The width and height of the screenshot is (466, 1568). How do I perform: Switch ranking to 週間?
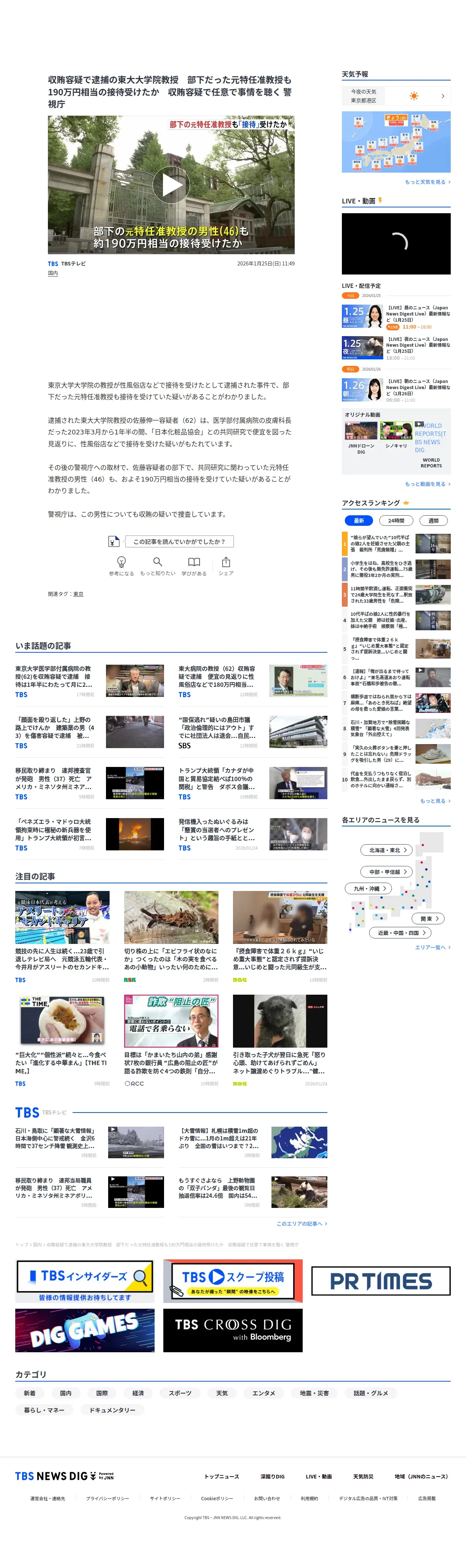[x=434, y=520]
